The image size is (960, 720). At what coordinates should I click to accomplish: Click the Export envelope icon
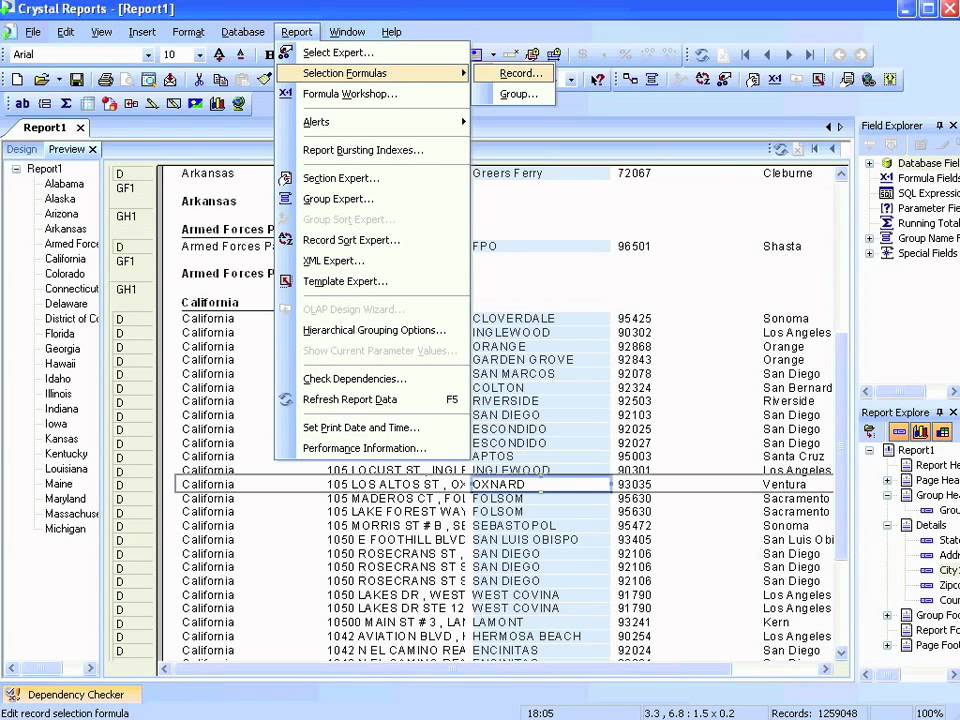pos(170,80)
